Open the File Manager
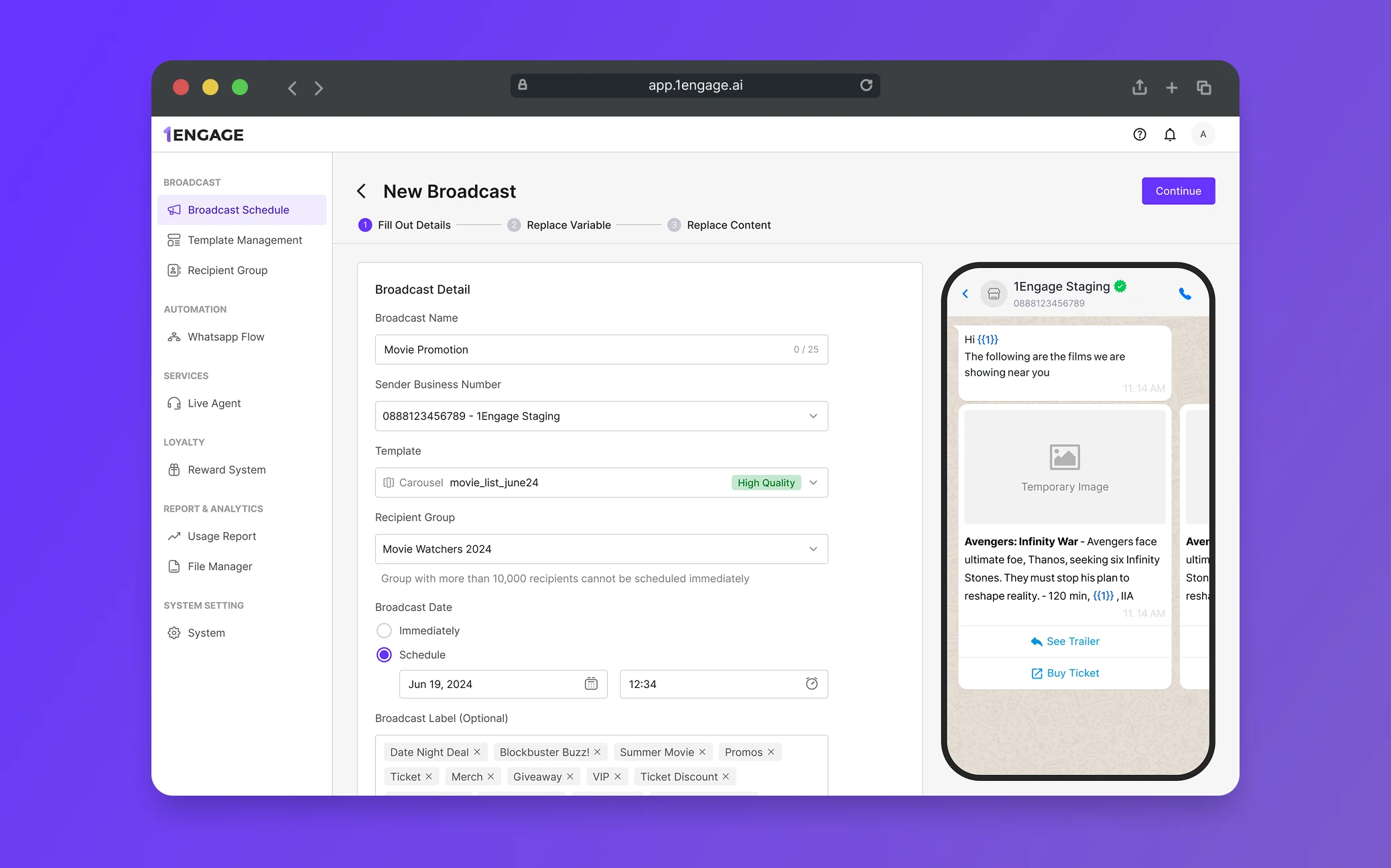This screenshot has height=868, width=1391. click(x=242, y=567)
